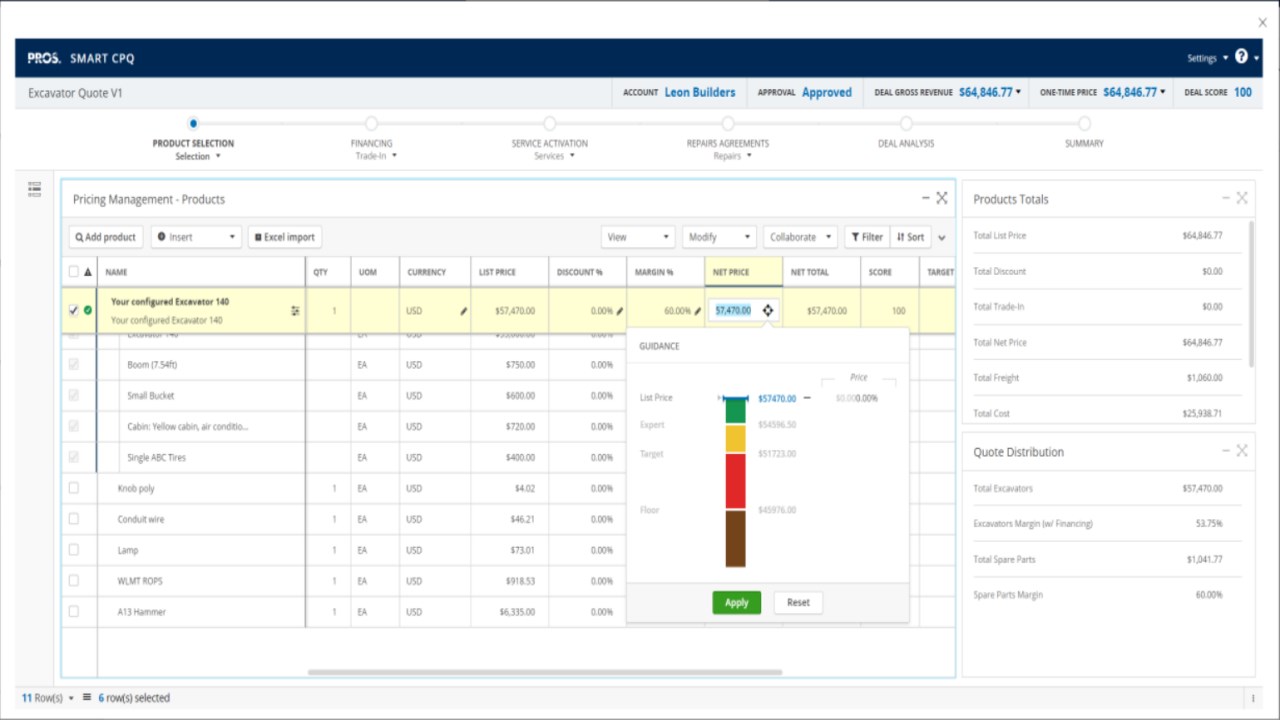Close the Products Totals panel

tap(1242, 198)
